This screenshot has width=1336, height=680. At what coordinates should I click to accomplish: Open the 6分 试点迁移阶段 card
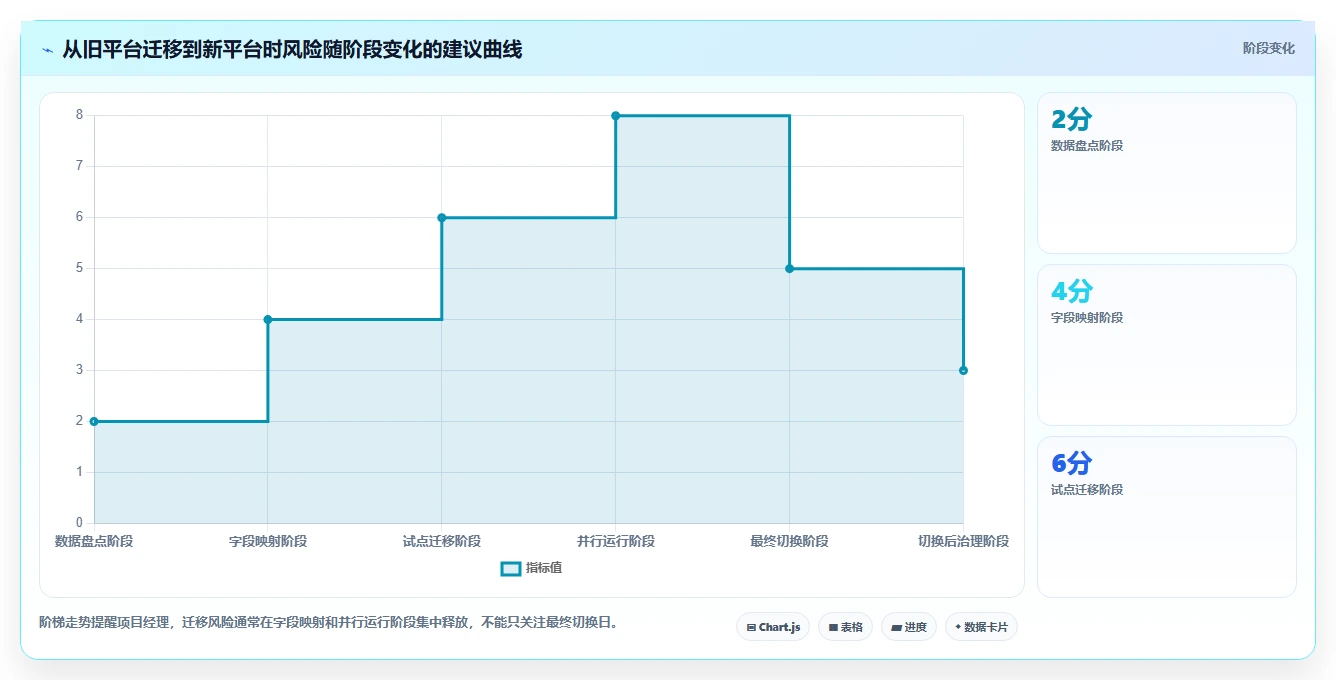pos(1167,517)
